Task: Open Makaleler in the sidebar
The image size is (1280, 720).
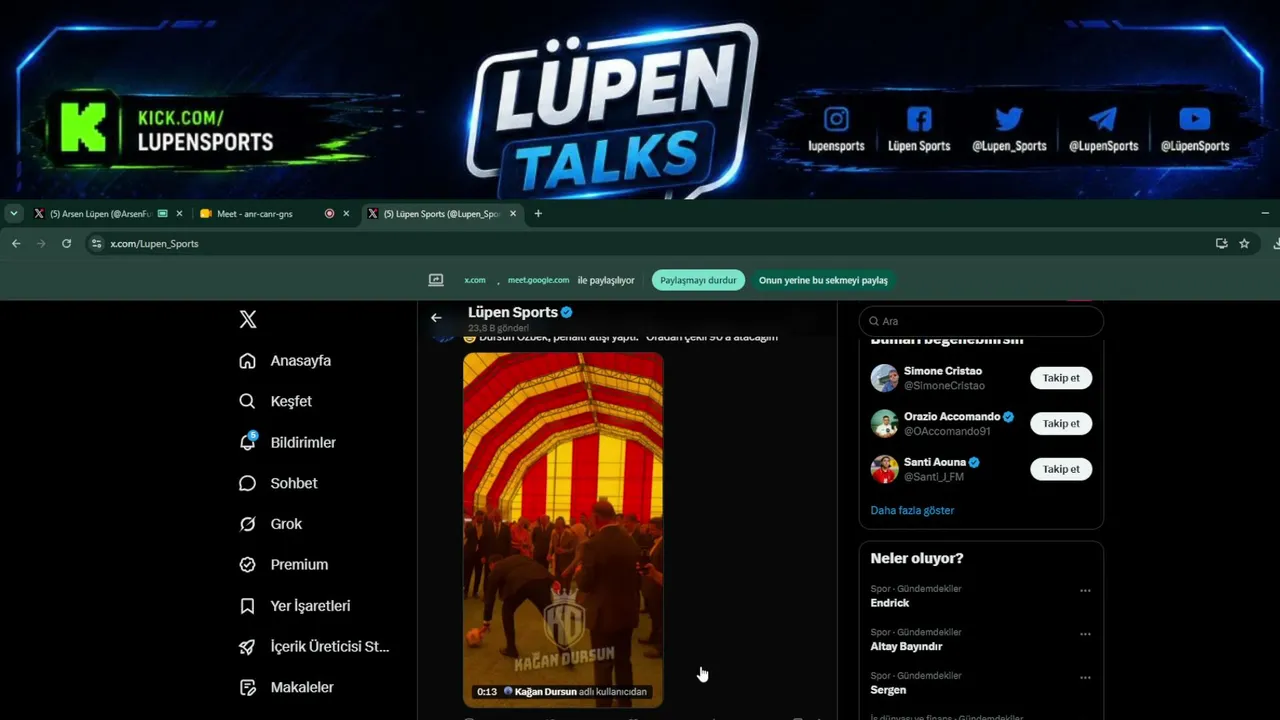Action: point(286,688)
